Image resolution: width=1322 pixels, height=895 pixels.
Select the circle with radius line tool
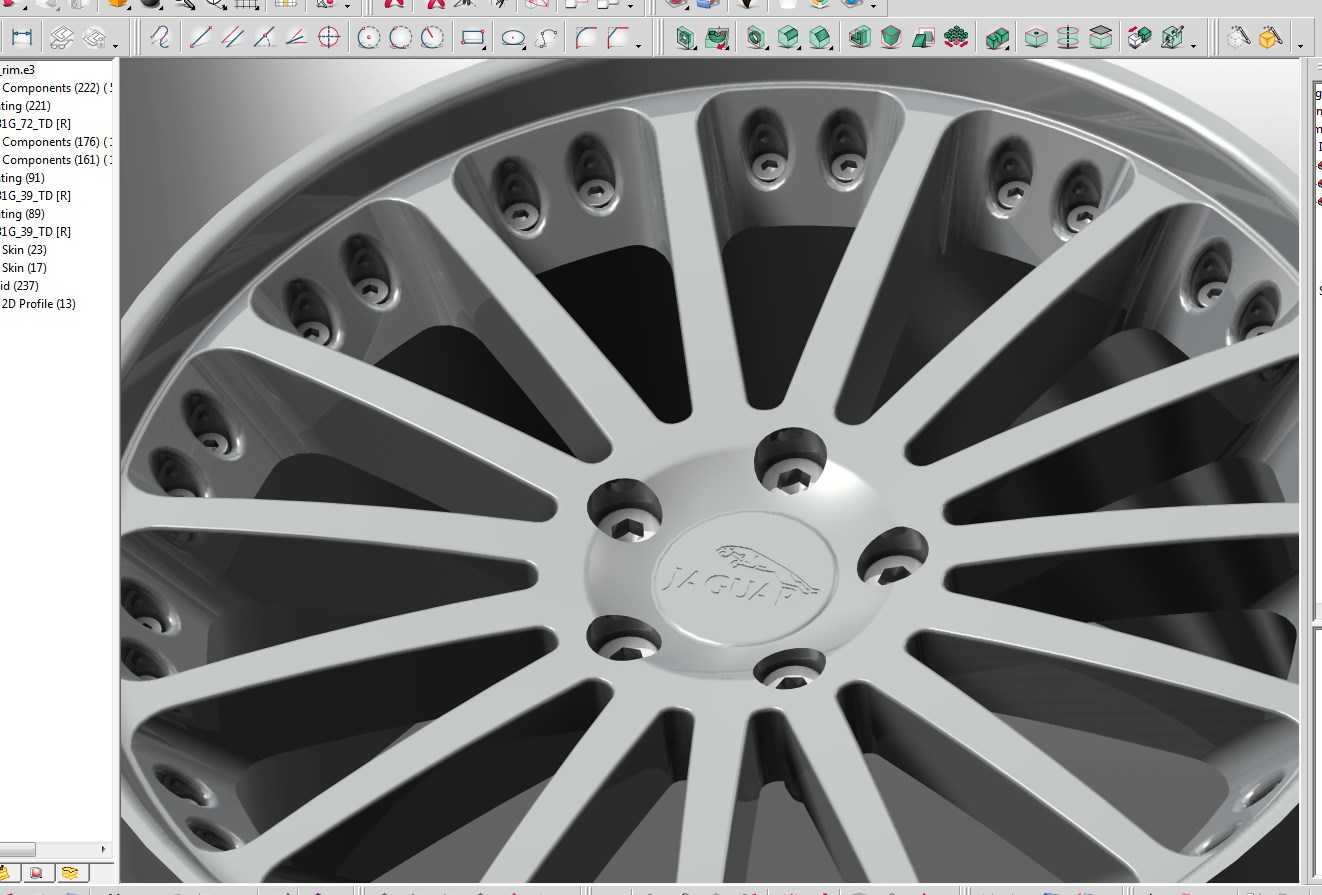[432, 39]
